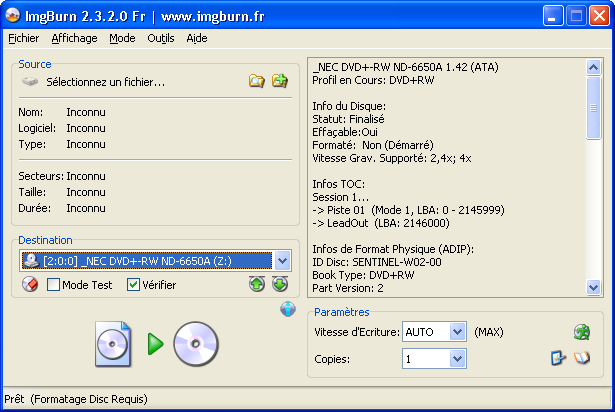The width and height of the screenshot is (615, 412).
Task: Expand the destination drive dropdown
Action: pyautogui.click(x=282, y=261)
